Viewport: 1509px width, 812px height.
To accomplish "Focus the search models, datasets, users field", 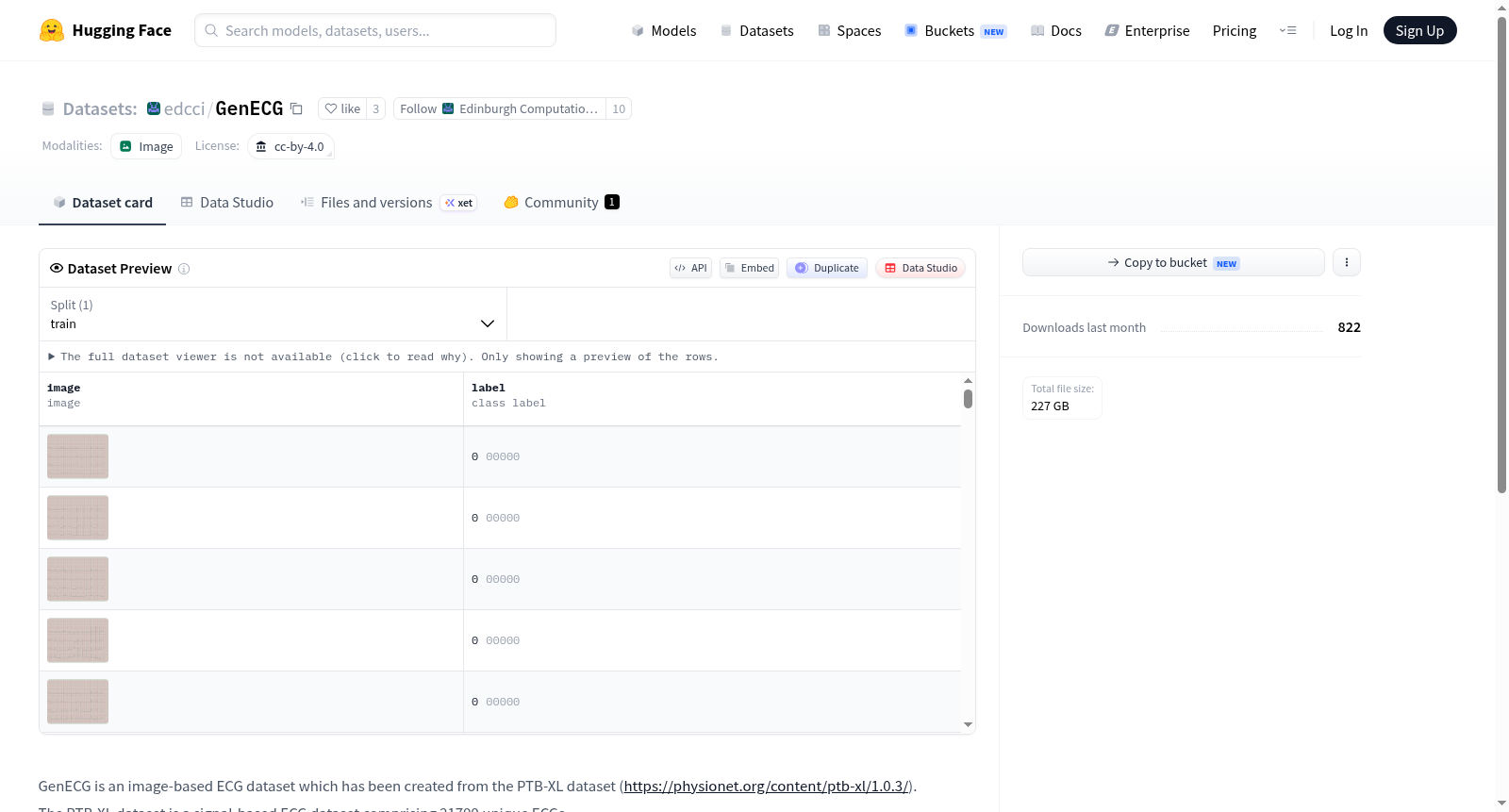I will (x=375, y=30).
